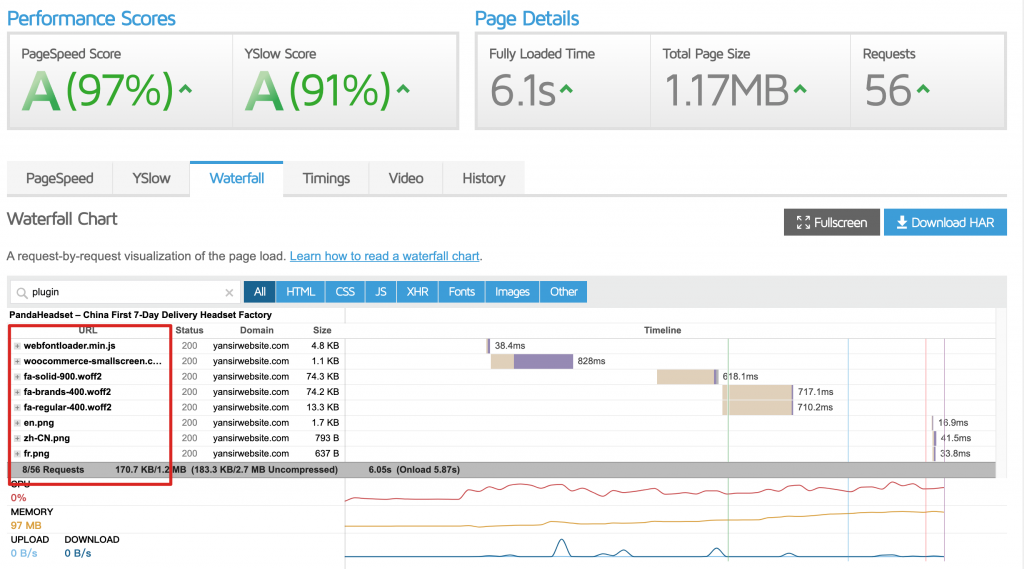Image resolution: width=1024 pixels, height=569 pixels.
Task: Expand the fa-brands-400.woff2 request row
Action: (x=17, y=392)
